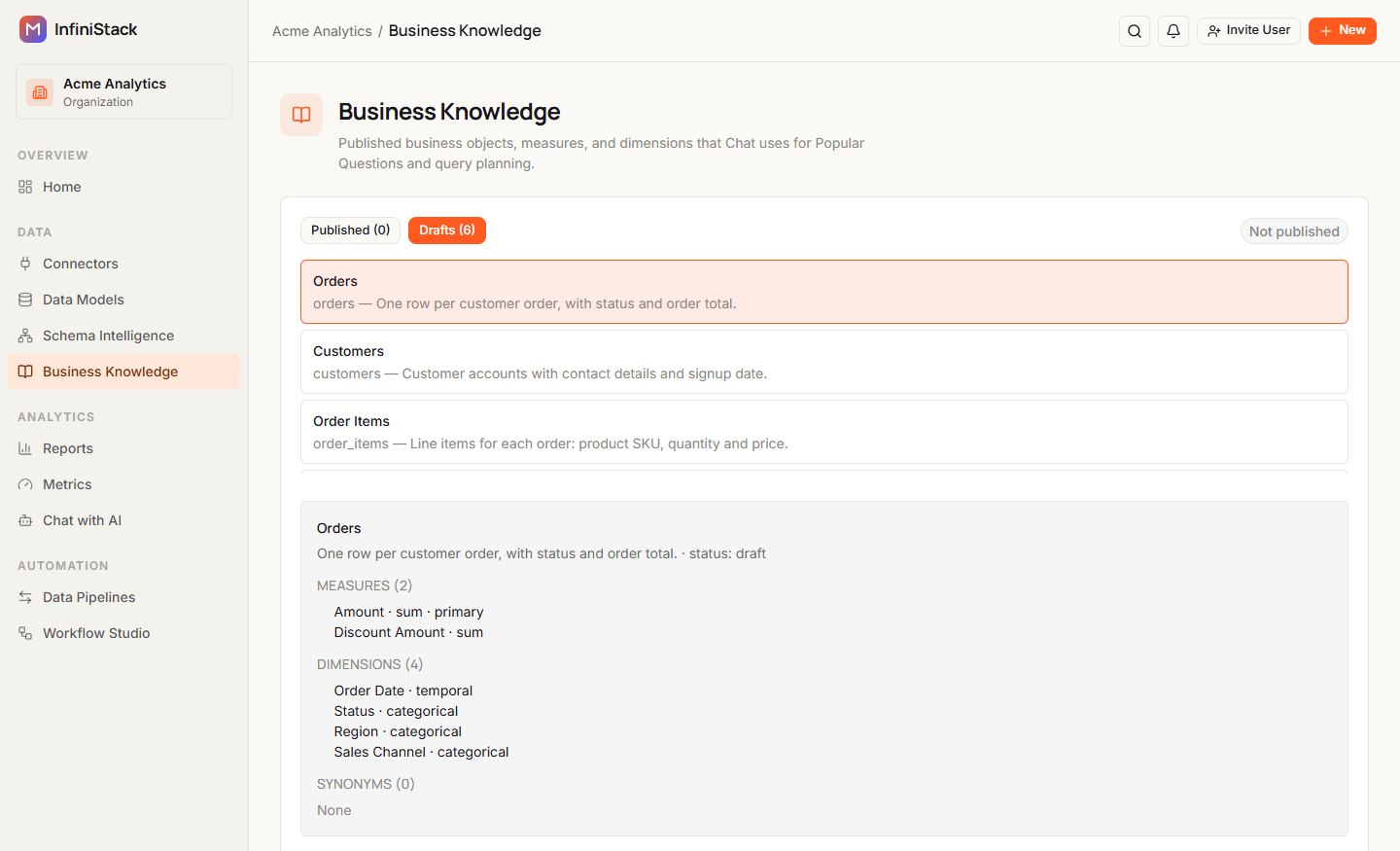Screen dimensions: 1400x851
Task: Open the search icon in header
Action: tap(1135, 31)
